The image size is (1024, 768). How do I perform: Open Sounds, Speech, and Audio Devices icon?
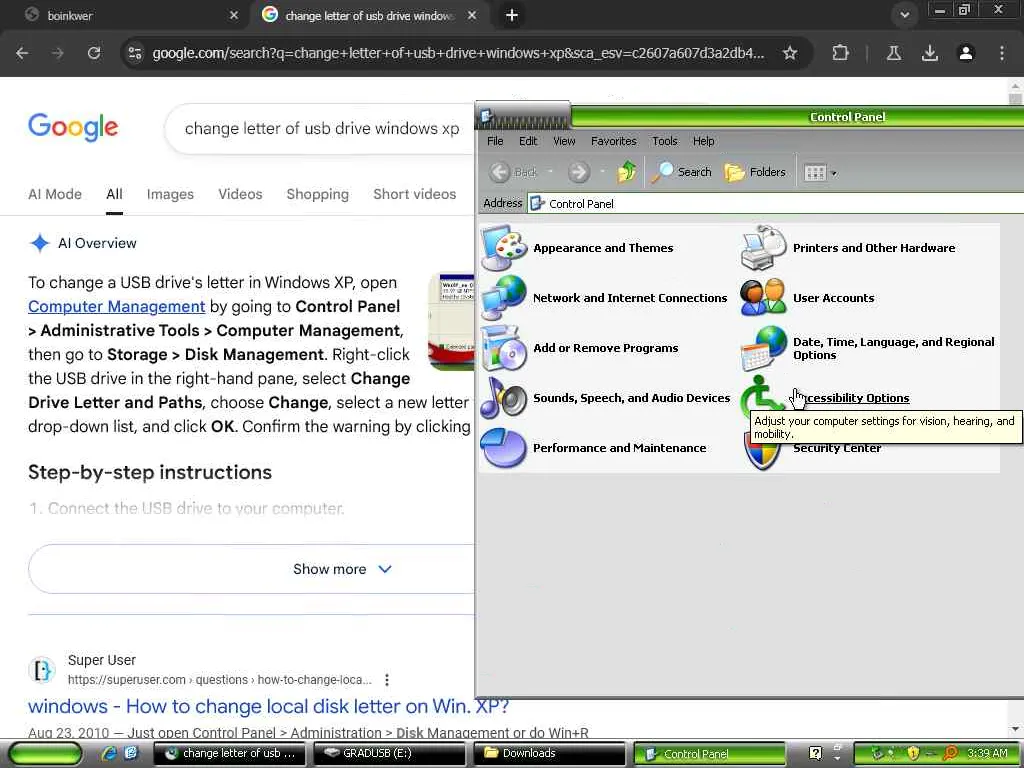[x=504, y=398]
